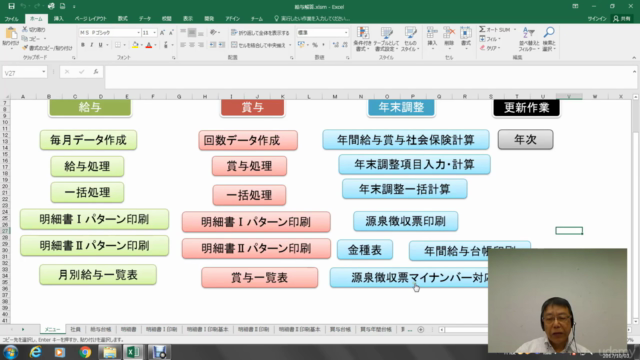
Task: Save the workbook from quick access toolbar
Action: [11, 6]
